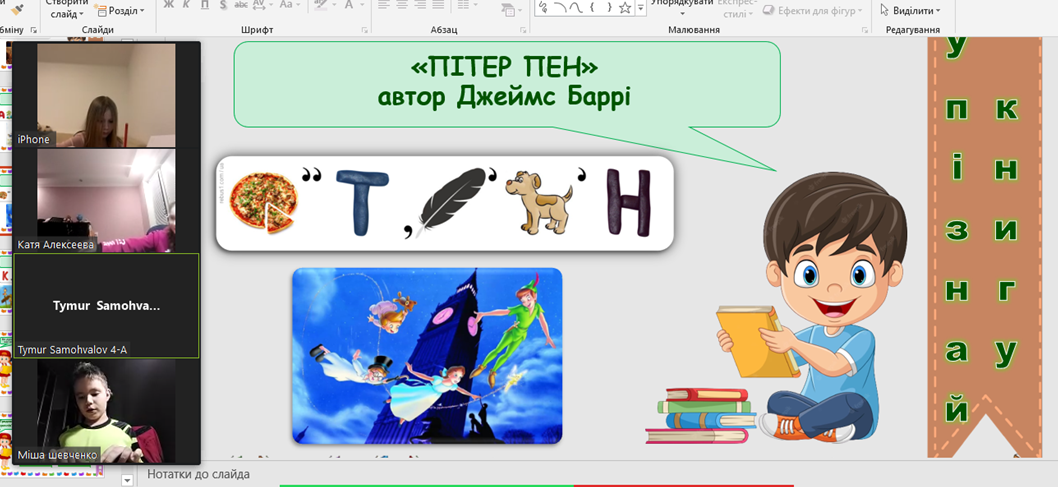Select the scribble freeform shape
The width and height of the screenshot is (1058, 487).
[543, 7]
